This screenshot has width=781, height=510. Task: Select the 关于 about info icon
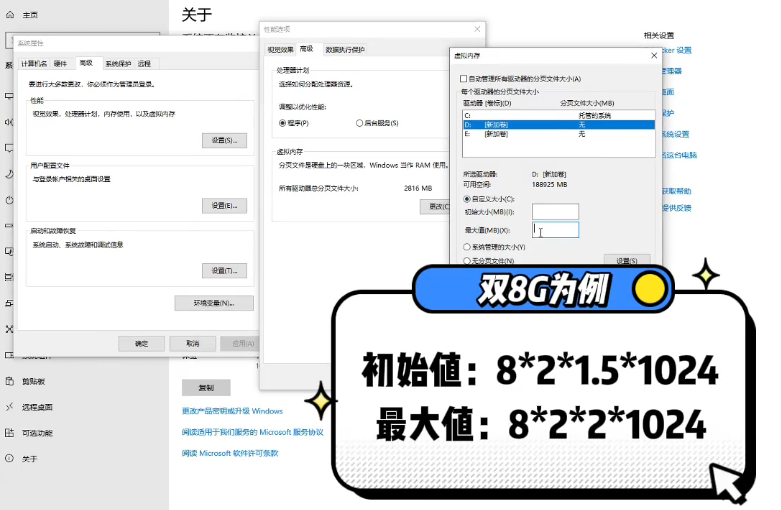(9, 459)
